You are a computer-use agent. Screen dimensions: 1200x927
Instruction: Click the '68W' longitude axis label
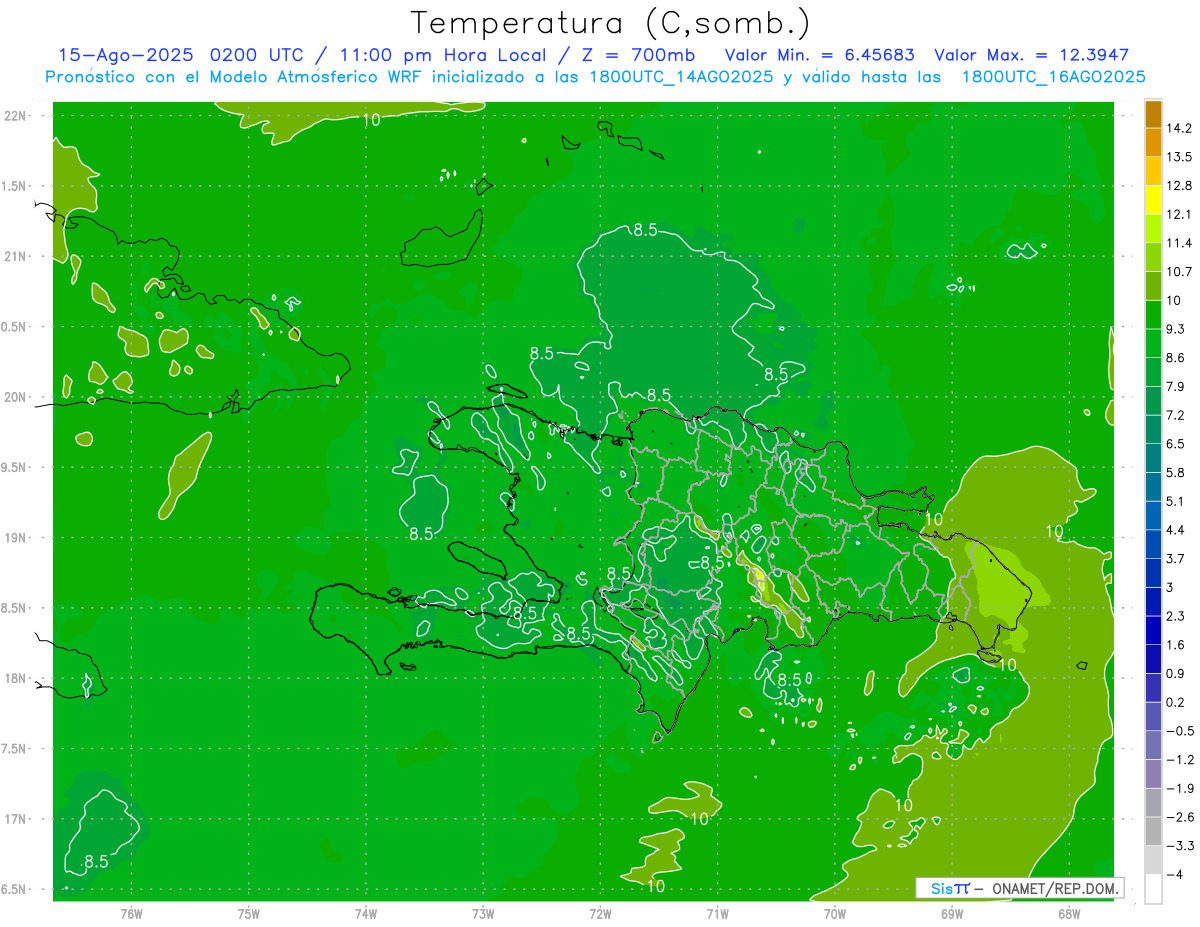click(x=1069, y=913)
